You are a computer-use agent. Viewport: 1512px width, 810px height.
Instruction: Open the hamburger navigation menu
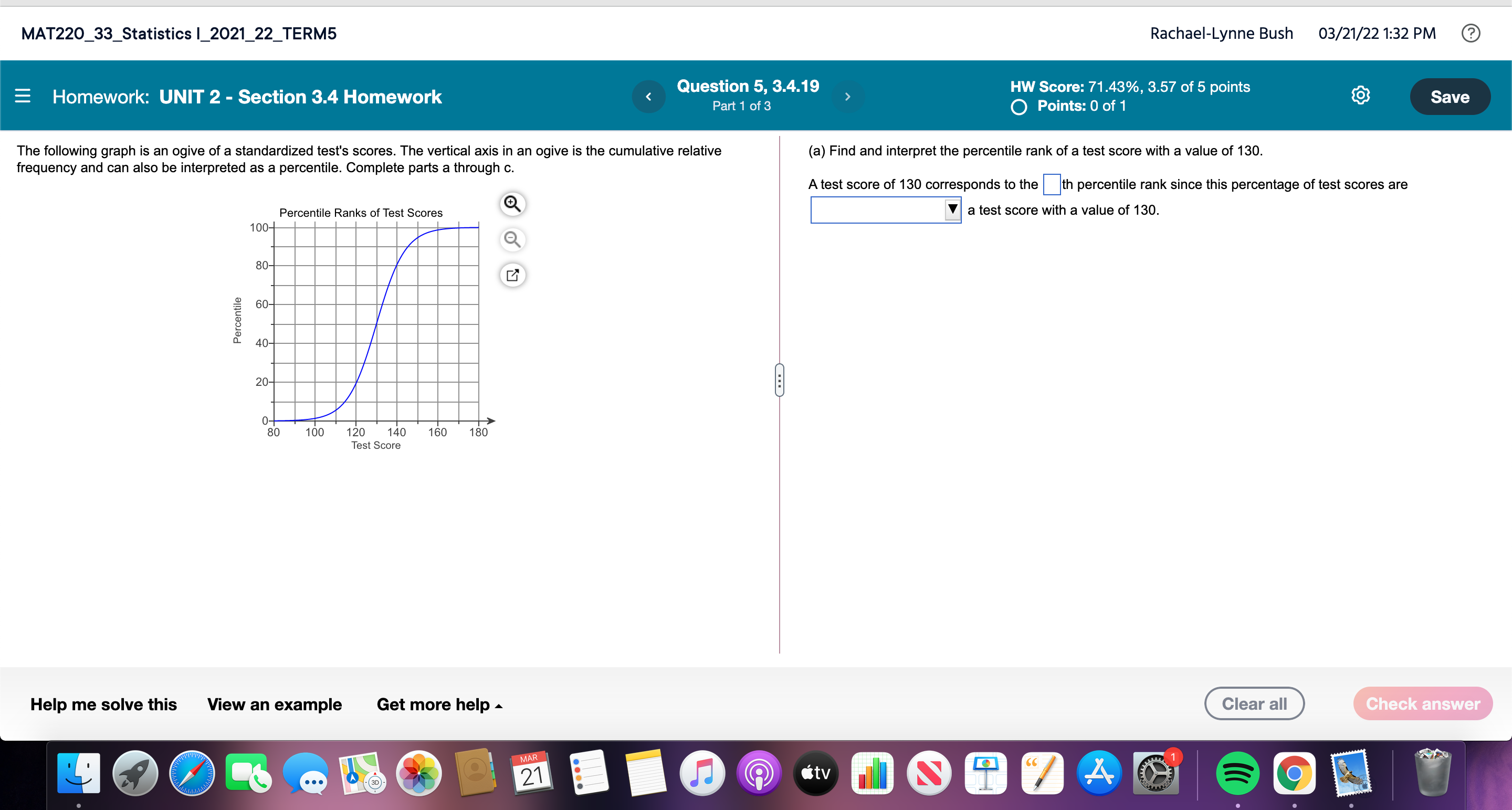[x=22, y=96]
